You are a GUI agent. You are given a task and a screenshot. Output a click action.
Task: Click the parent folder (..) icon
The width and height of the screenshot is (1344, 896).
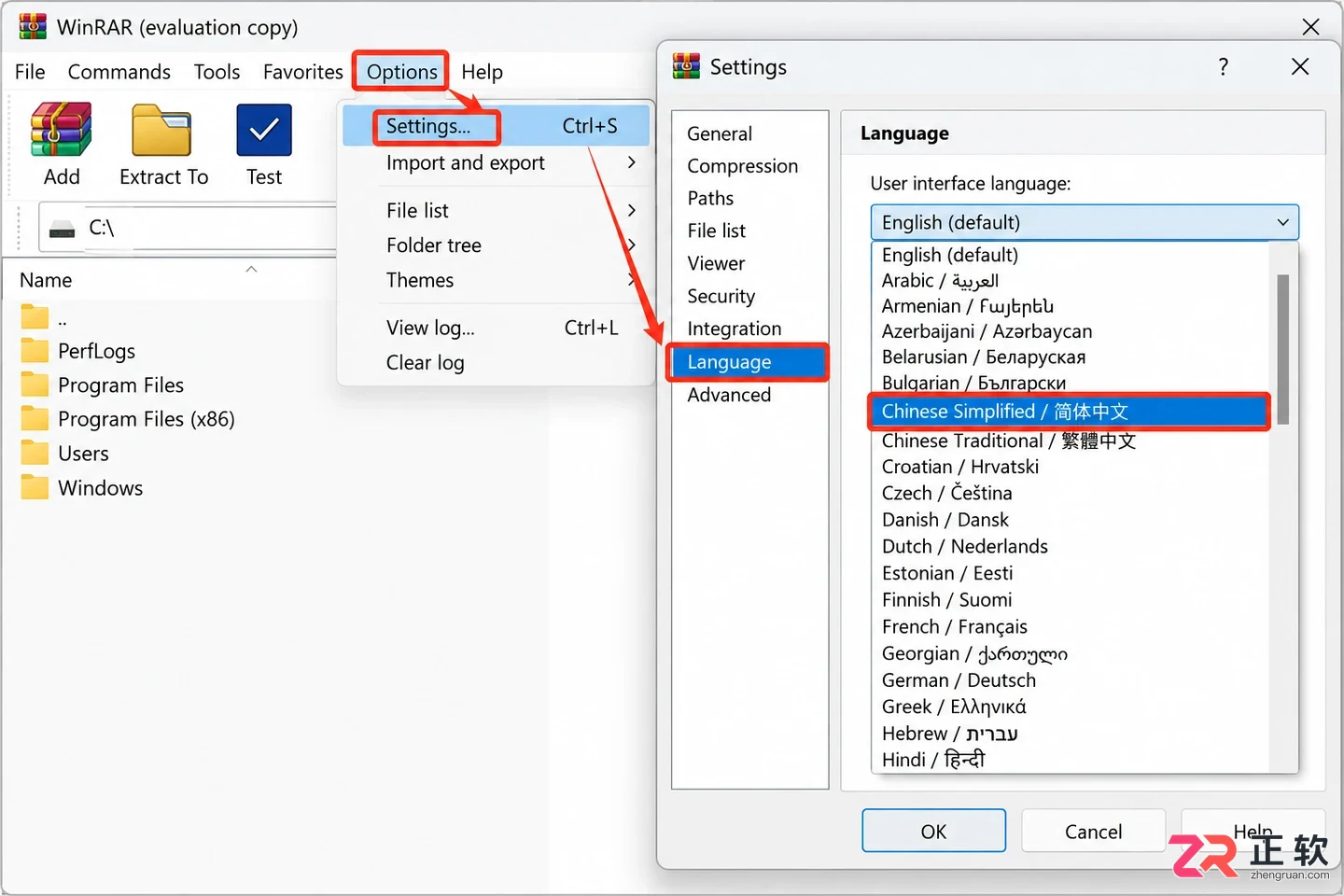(x=35, y=317)
